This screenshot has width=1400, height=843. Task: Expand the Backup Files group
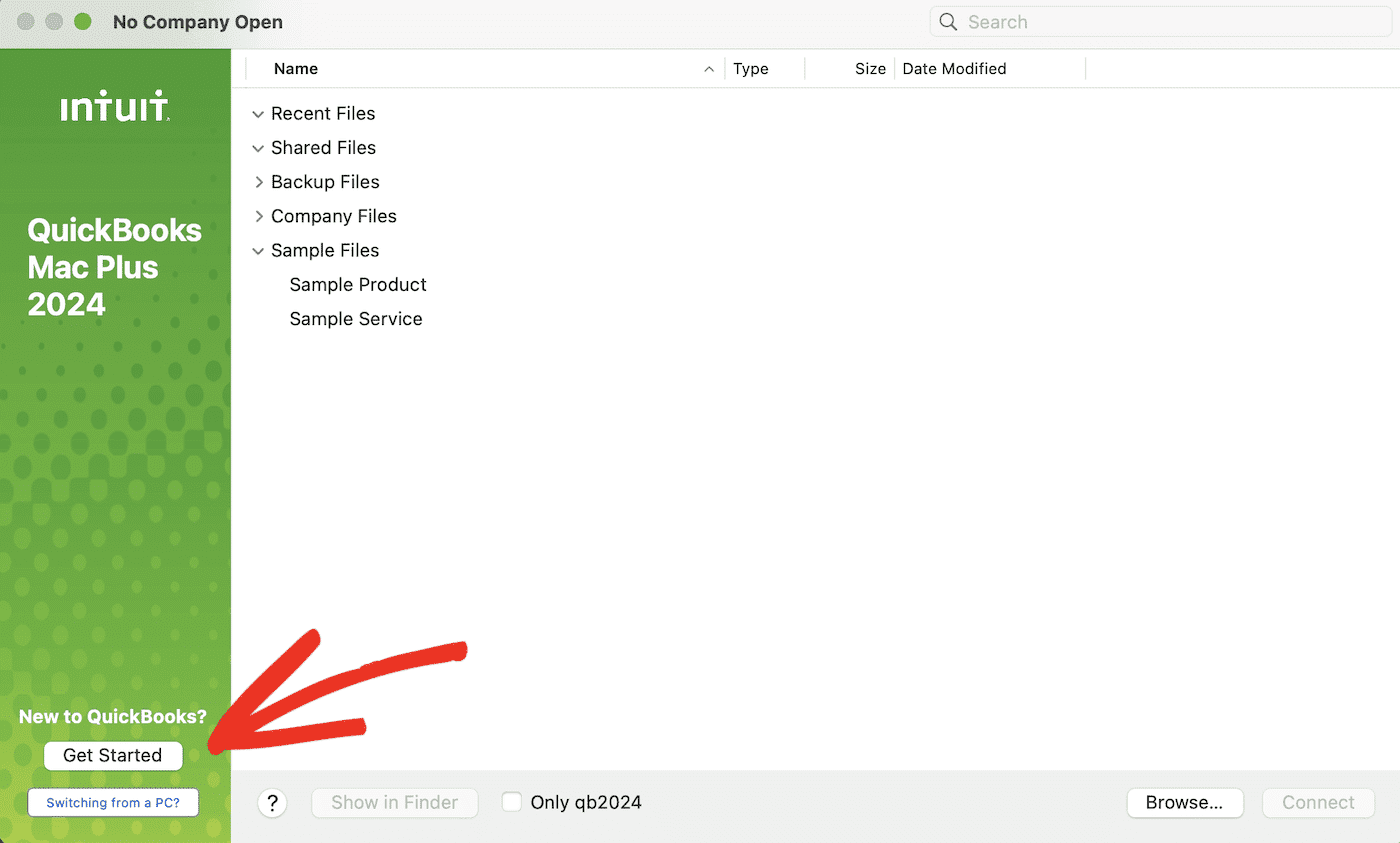258,182
